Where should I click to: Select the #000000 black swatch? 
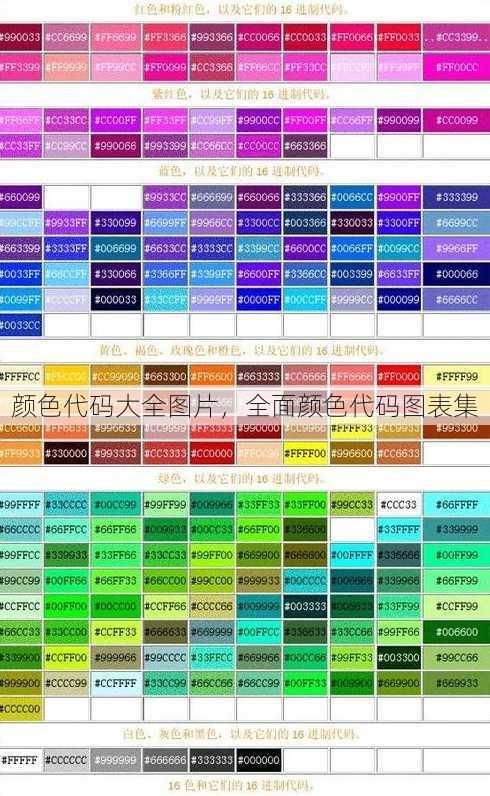click(x=258, y=760)
